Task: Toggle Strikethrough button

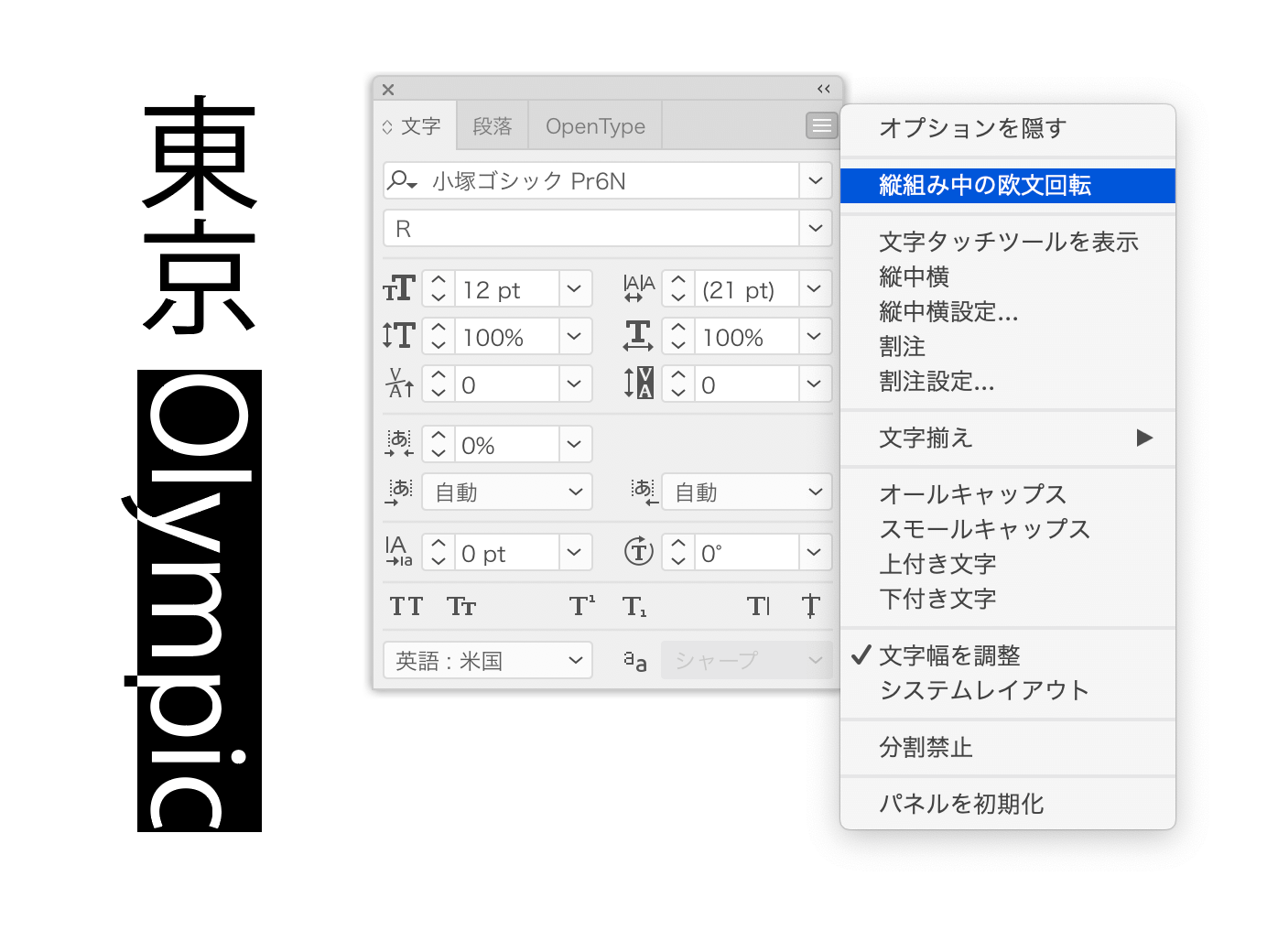Action: (x=811, y=606)
